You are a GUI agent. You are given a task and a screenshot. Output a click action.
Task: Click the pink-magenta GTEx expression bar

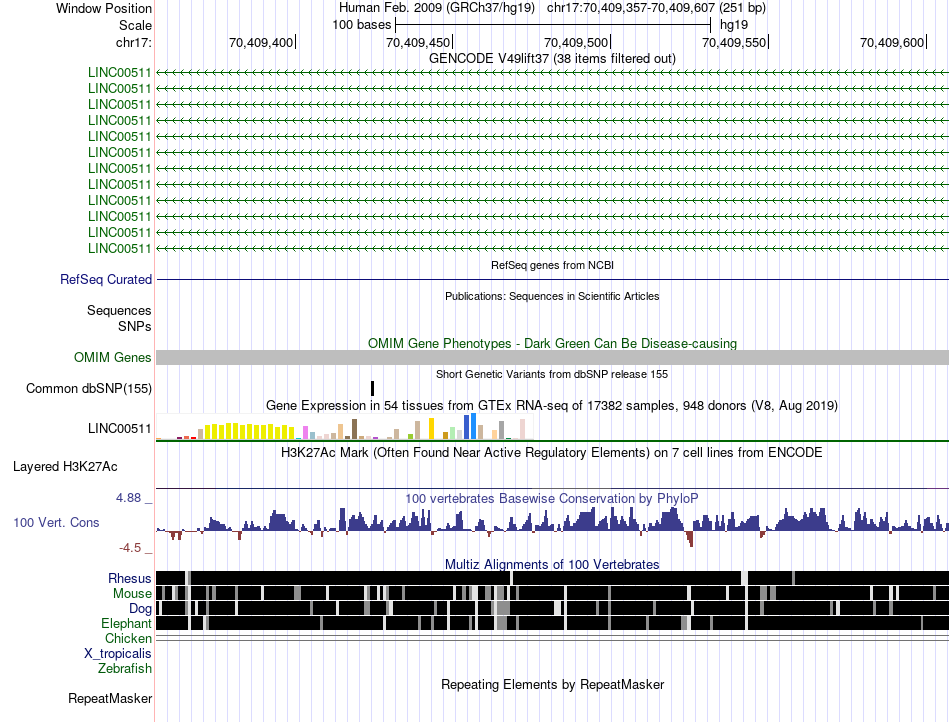[x=305, y=432]
